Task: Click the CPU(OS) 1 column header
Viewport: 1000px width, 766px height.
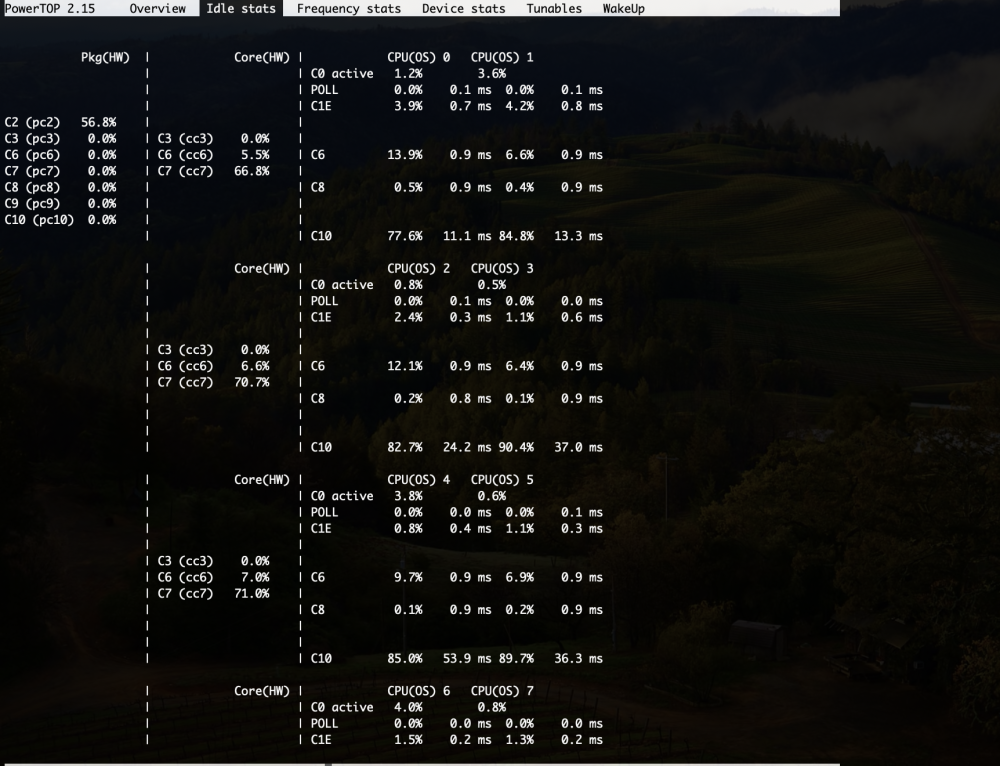Action: [x=503, y=57]
